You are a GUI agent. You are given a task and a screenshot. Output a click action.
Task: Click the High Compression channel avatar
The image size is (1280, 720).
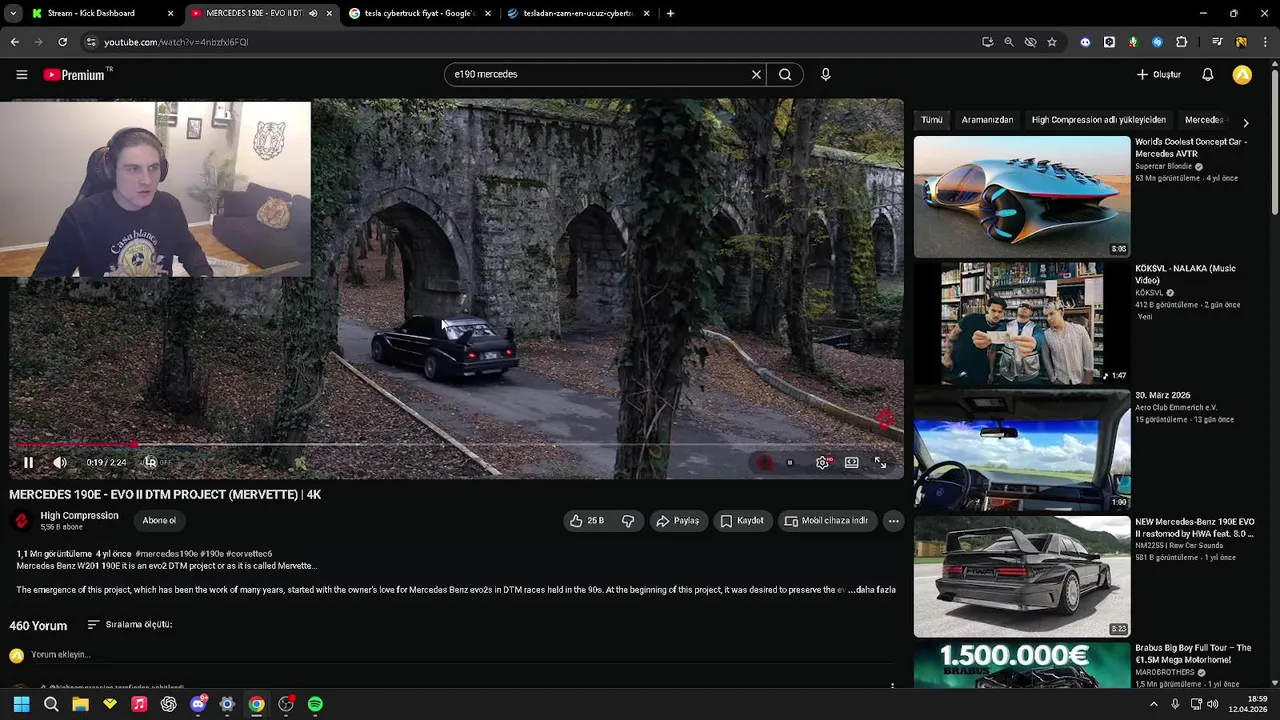pos(21,521)
